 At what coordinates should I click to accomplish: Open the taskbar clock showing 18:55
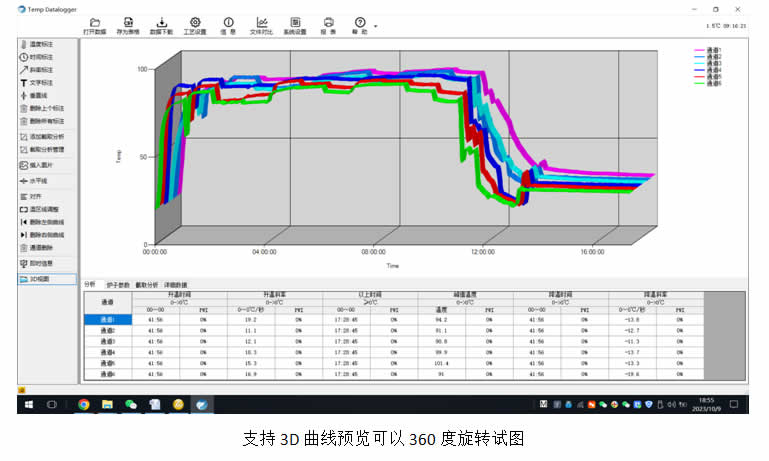[706, 404]
